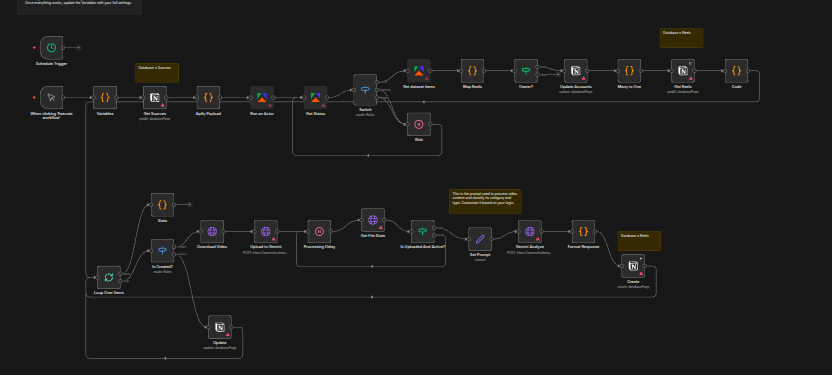Open the Is Uploaded And Active? if node
The height and width of the screenshot is (375, 832).
[423, 232]
